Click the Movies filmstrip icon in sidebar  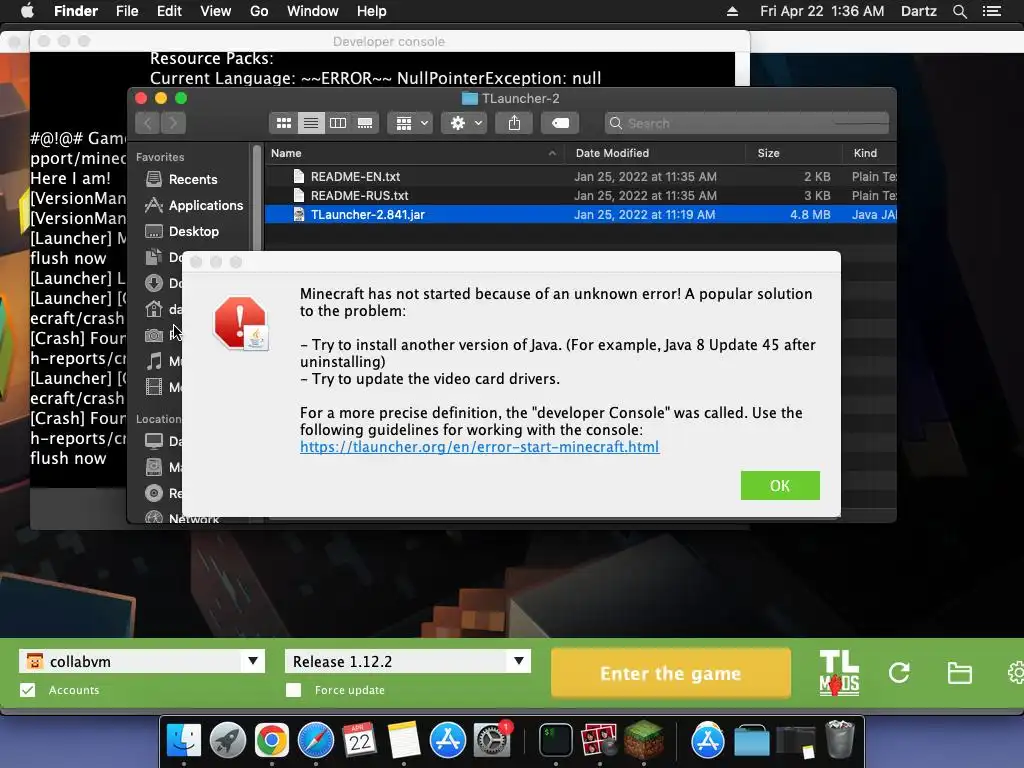point(154,387)
